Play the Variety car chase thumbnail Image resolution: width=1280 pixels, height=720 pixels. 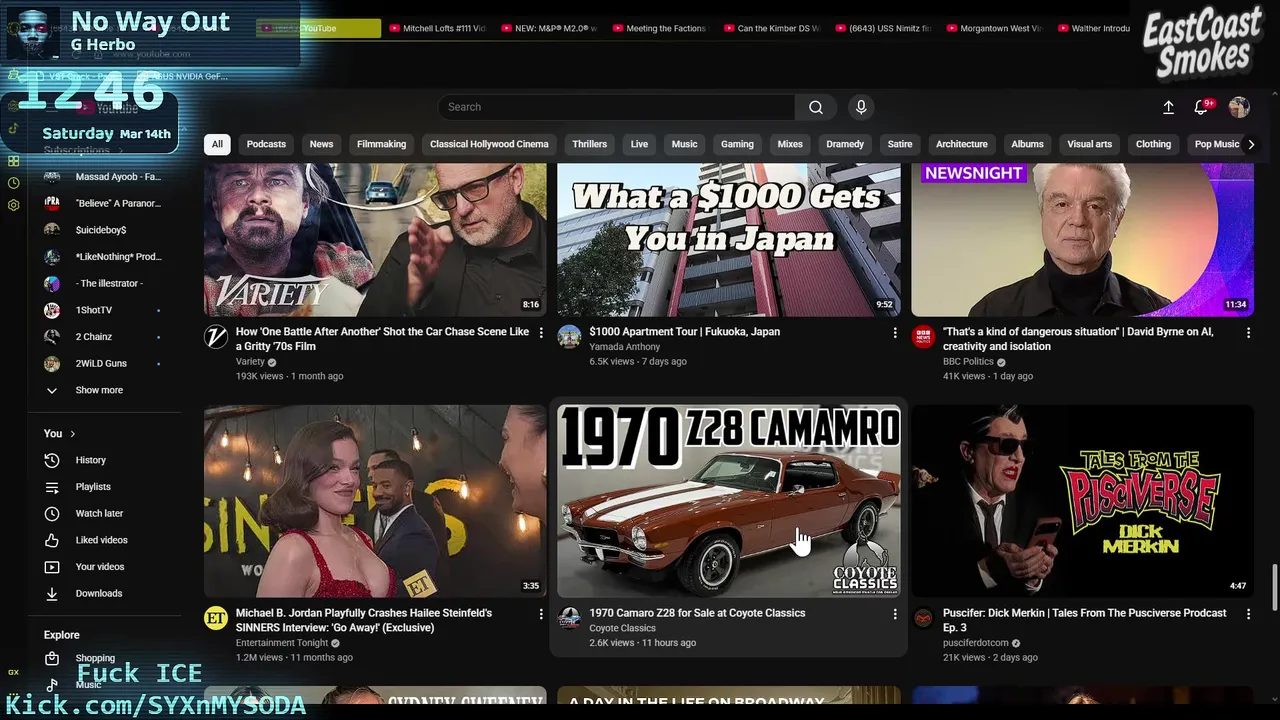(375, 240)
